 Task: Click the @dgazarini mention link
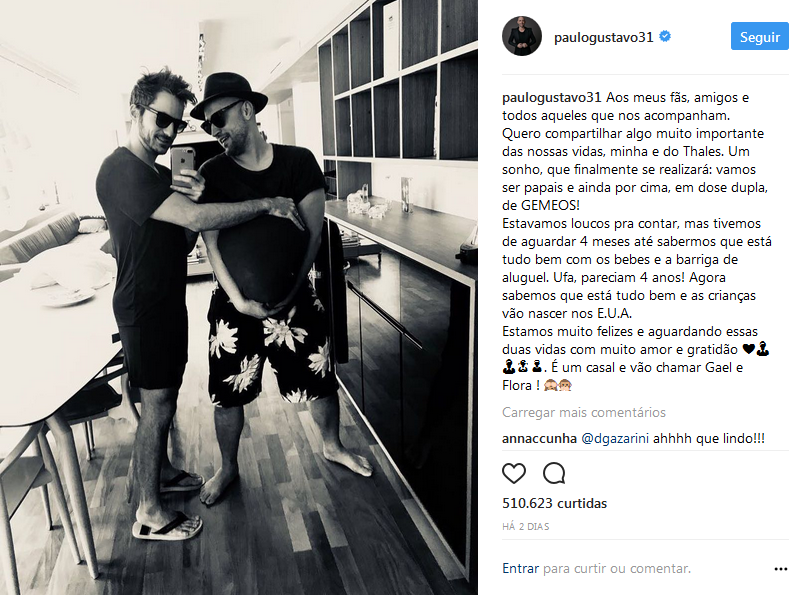tap(615, 438)
